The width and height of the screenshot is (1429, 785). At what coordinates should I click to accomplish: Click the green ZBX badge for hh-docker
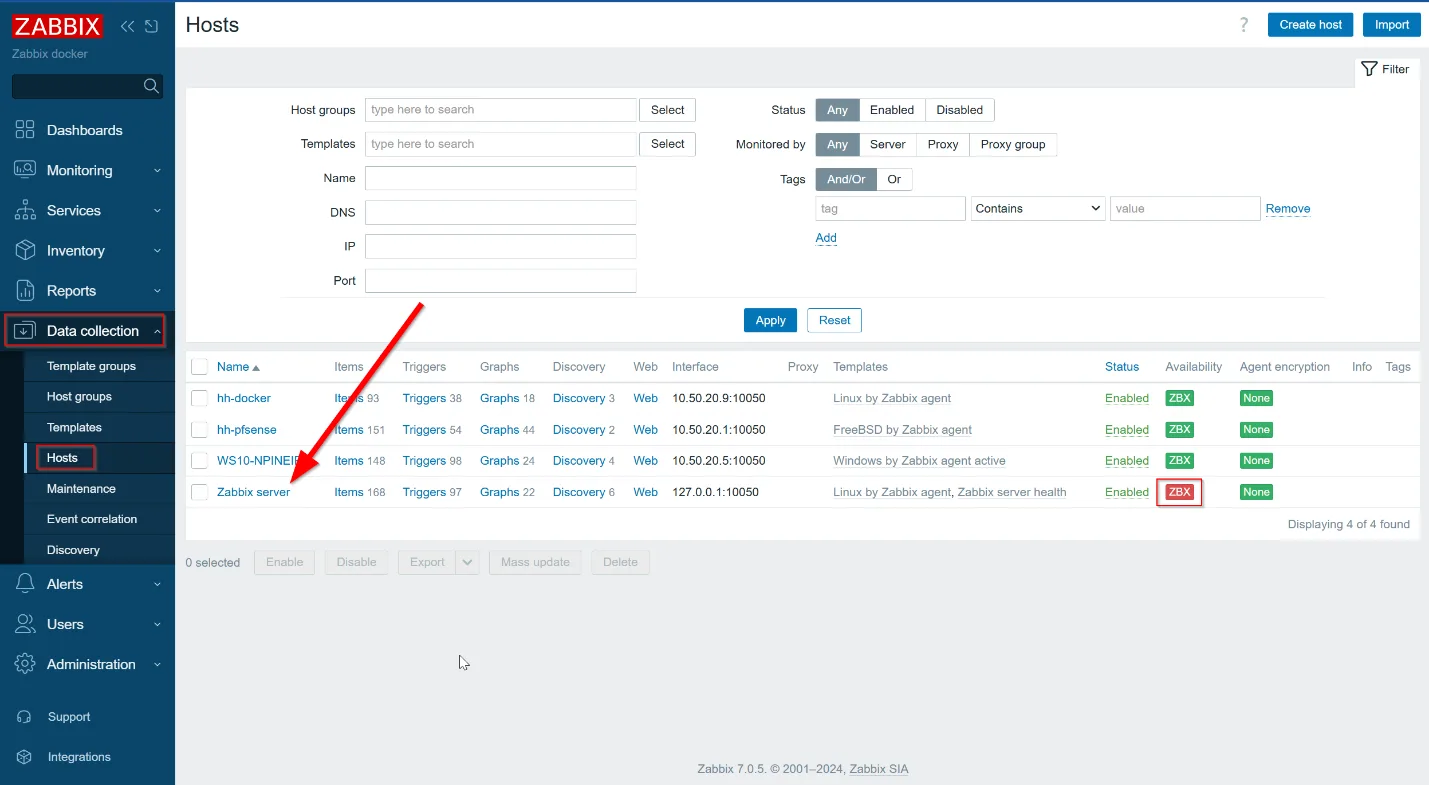1180,398
